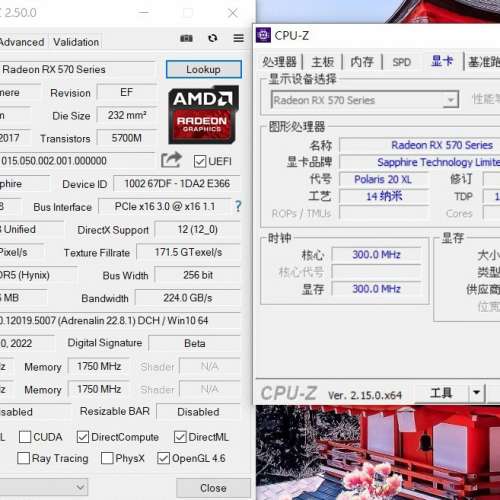Click the GPU-Z screenshot camera icon

tap(186, 38)
